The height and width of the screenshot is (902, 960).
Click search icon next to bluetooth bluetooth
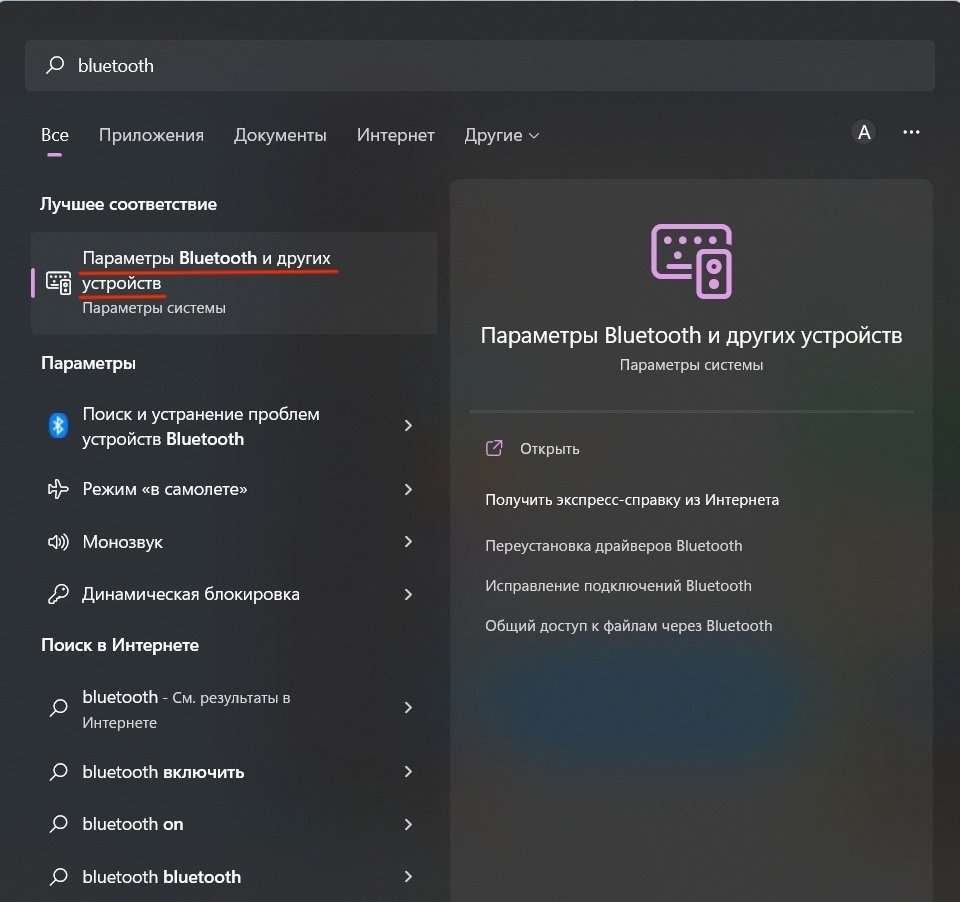click(x=58, y=876)
